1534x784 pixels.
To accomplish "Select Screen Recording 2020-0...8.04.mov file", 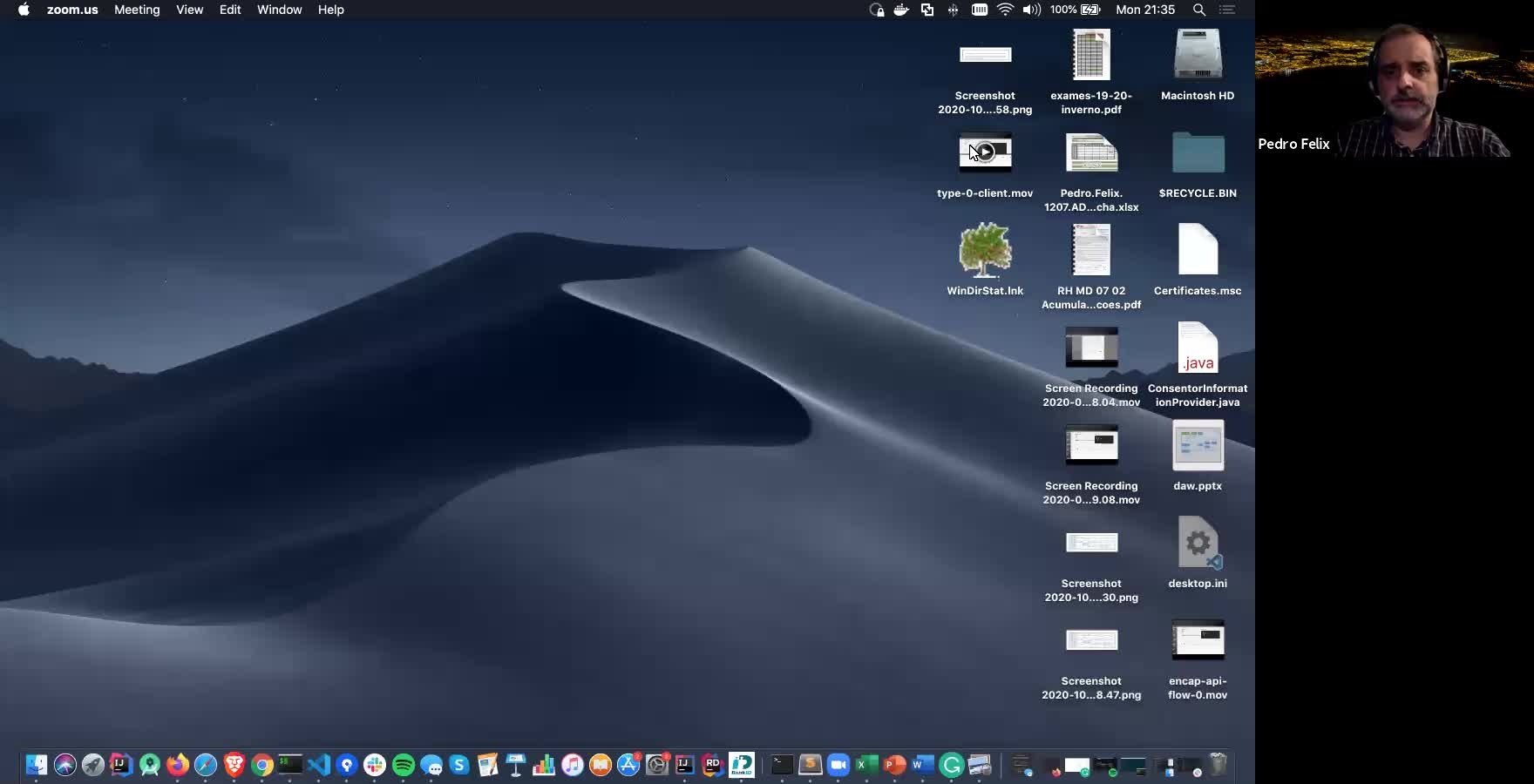I will pos(1091,366).
